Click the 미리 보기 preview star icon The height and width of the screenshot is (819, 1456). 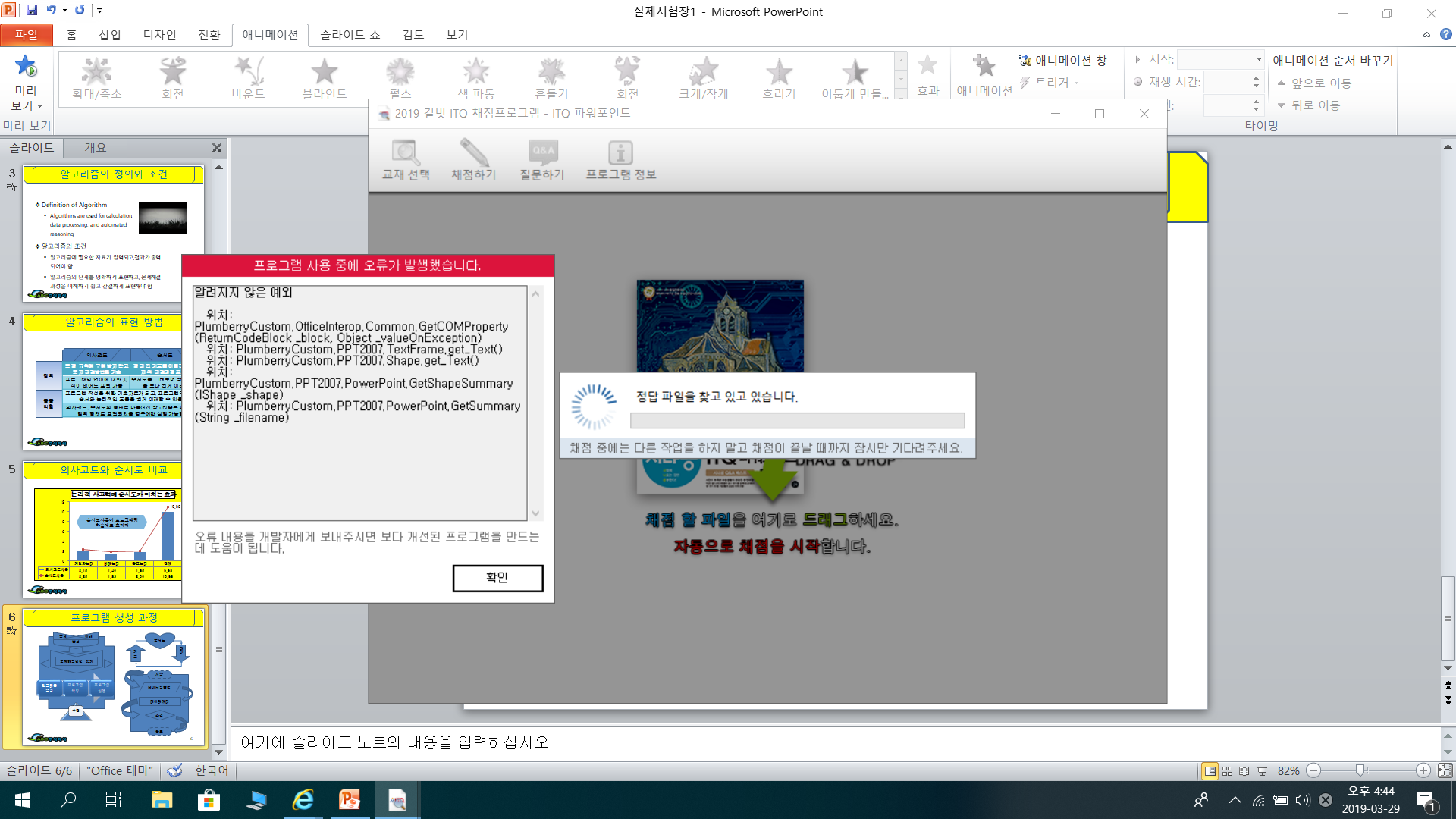(26, 67)
